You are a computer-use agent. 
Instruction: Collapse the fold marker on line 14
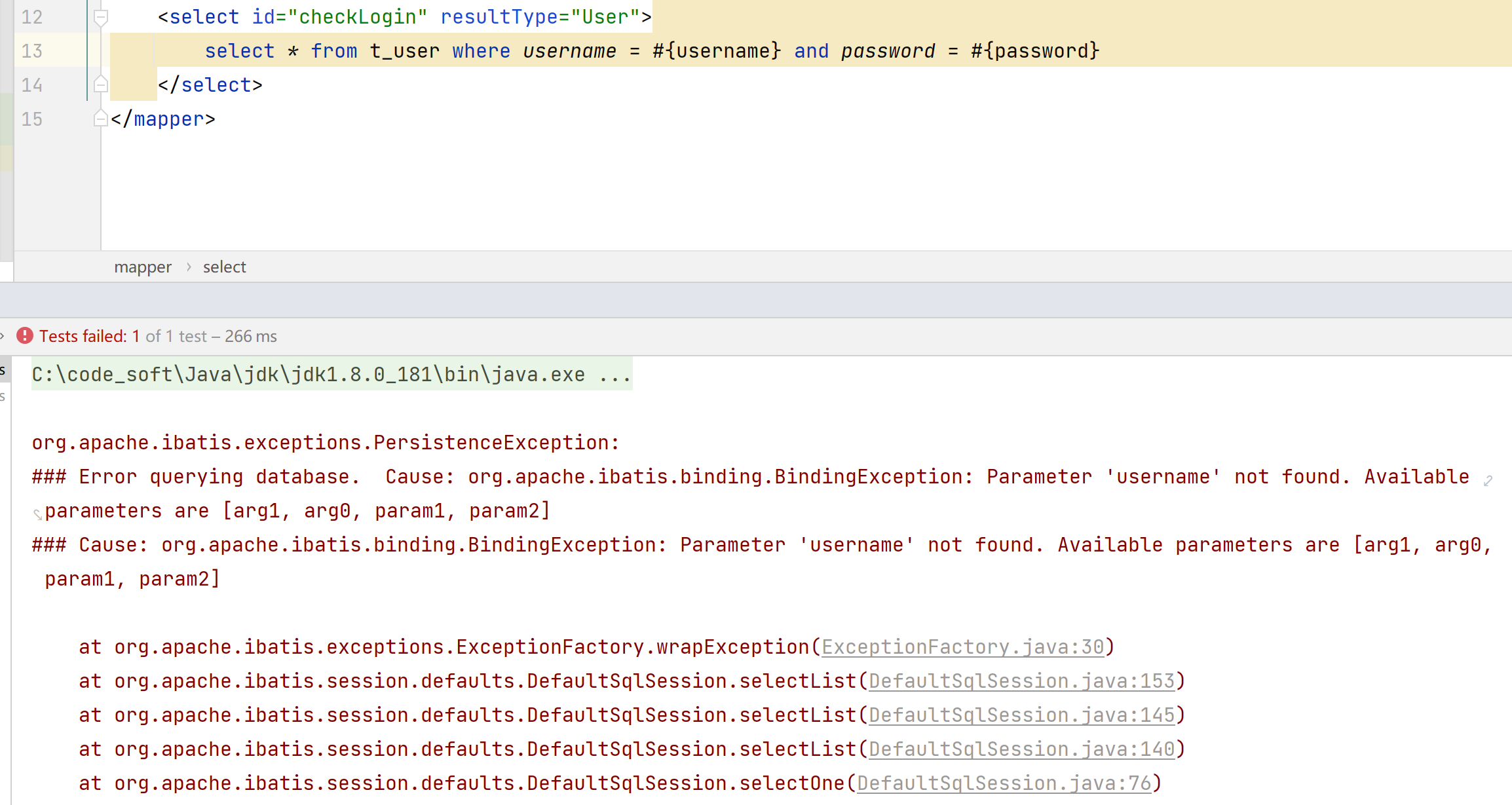pyautogui.click(x=101, y=84)
